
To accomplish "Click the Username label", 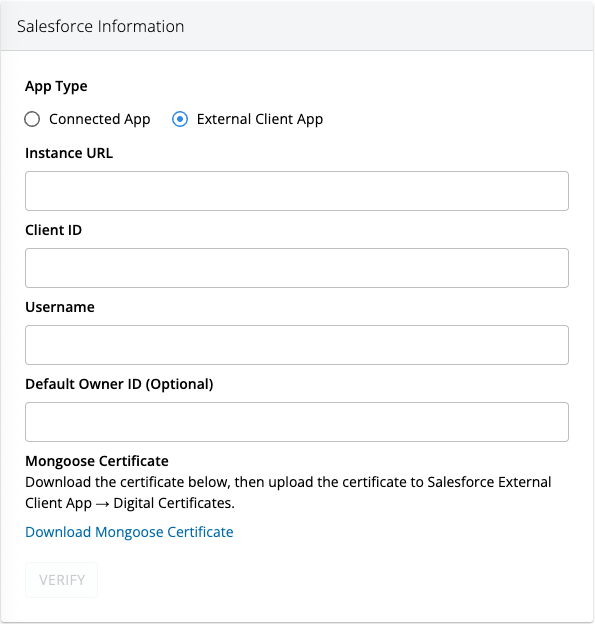I will 60,307.
